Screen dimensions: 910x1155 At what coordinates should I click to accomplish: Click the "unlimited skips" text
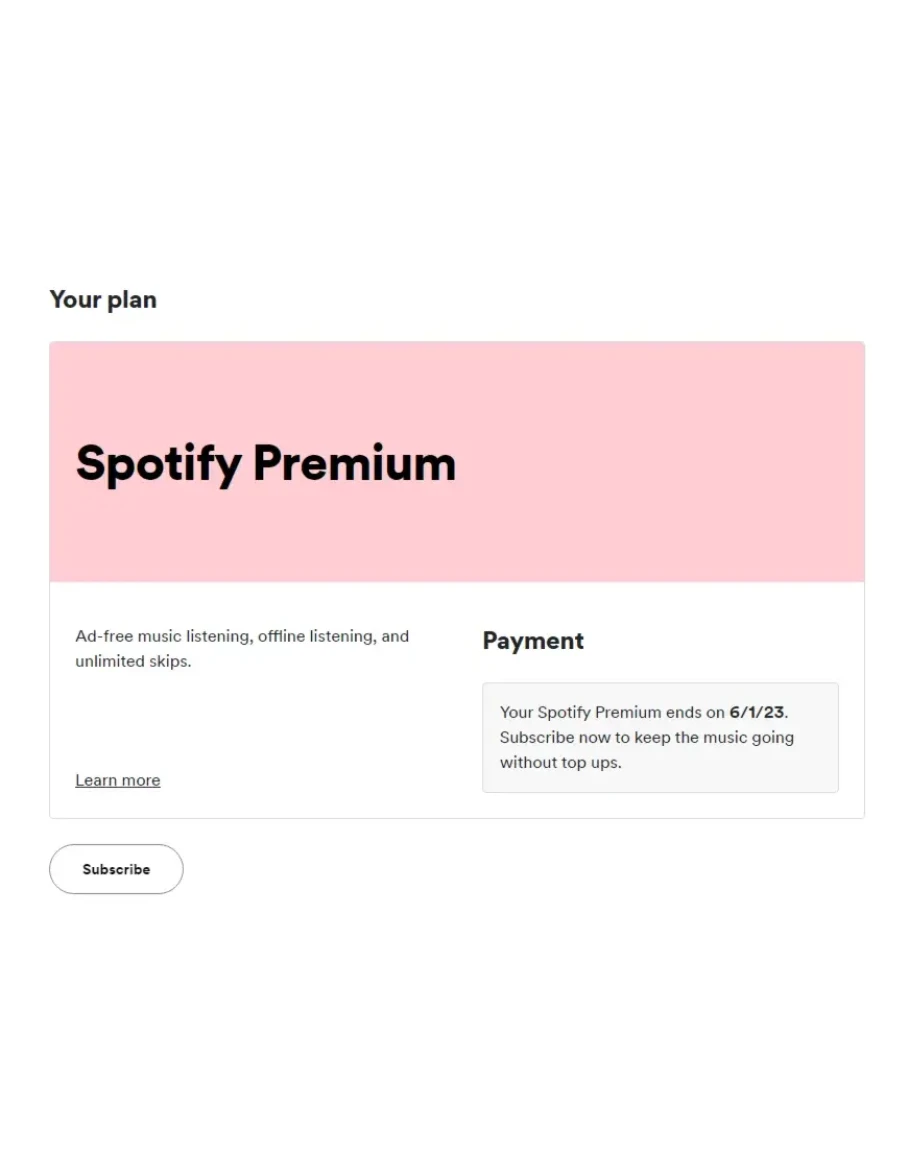point(132,661)
